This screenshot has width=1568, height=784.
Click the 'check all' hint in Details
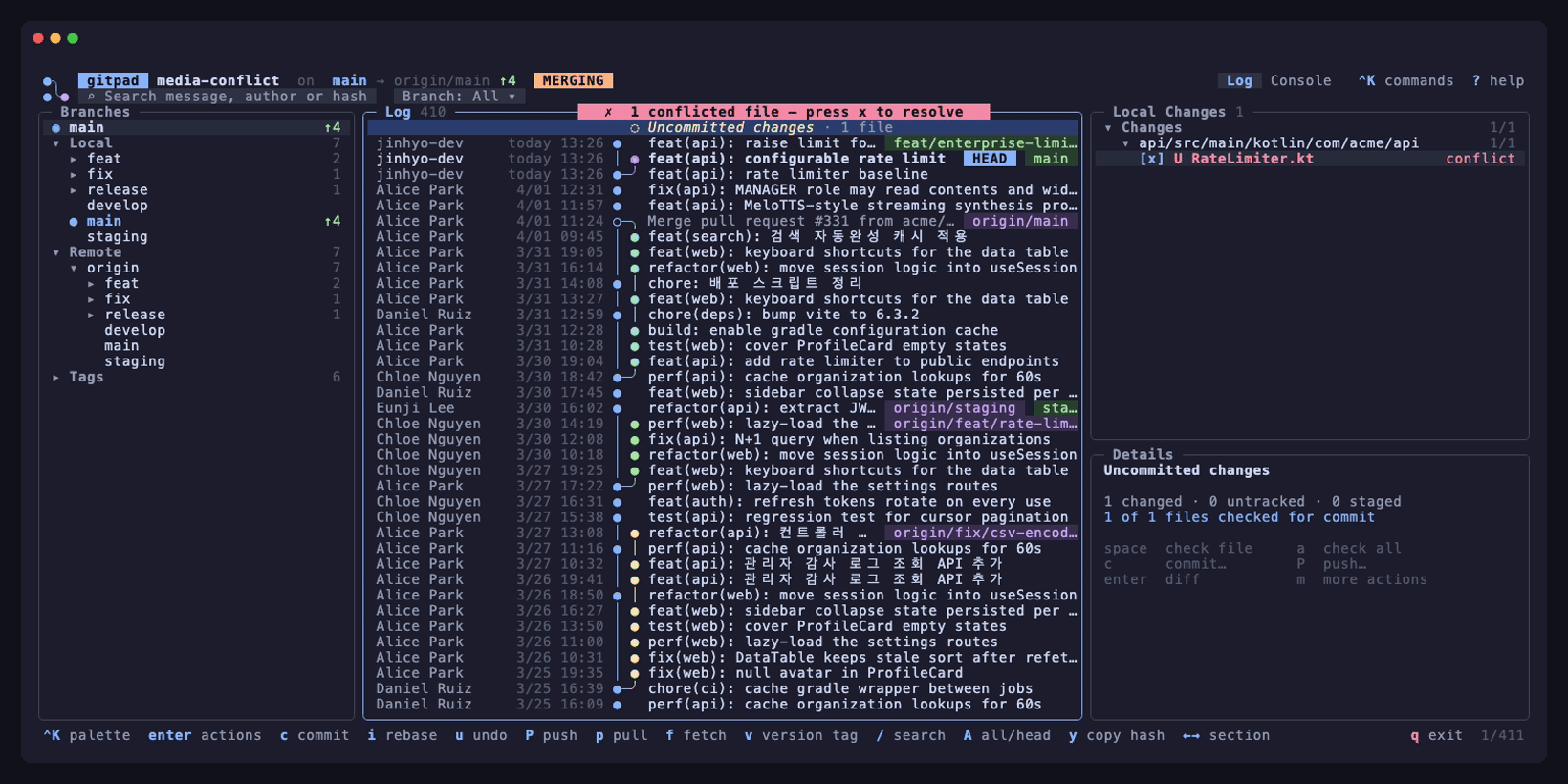click(x=1349, y=549)
